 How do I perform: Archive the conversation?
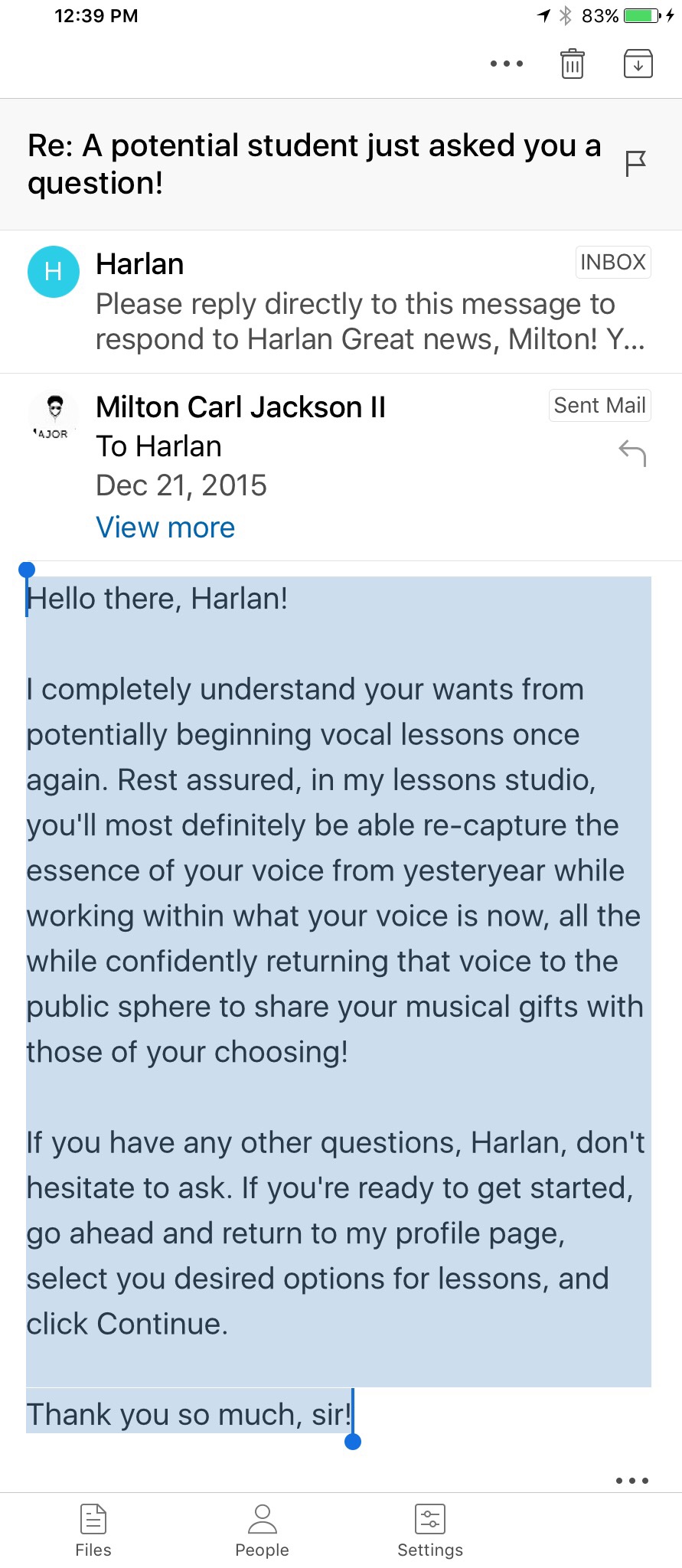(x=638, y=64)
